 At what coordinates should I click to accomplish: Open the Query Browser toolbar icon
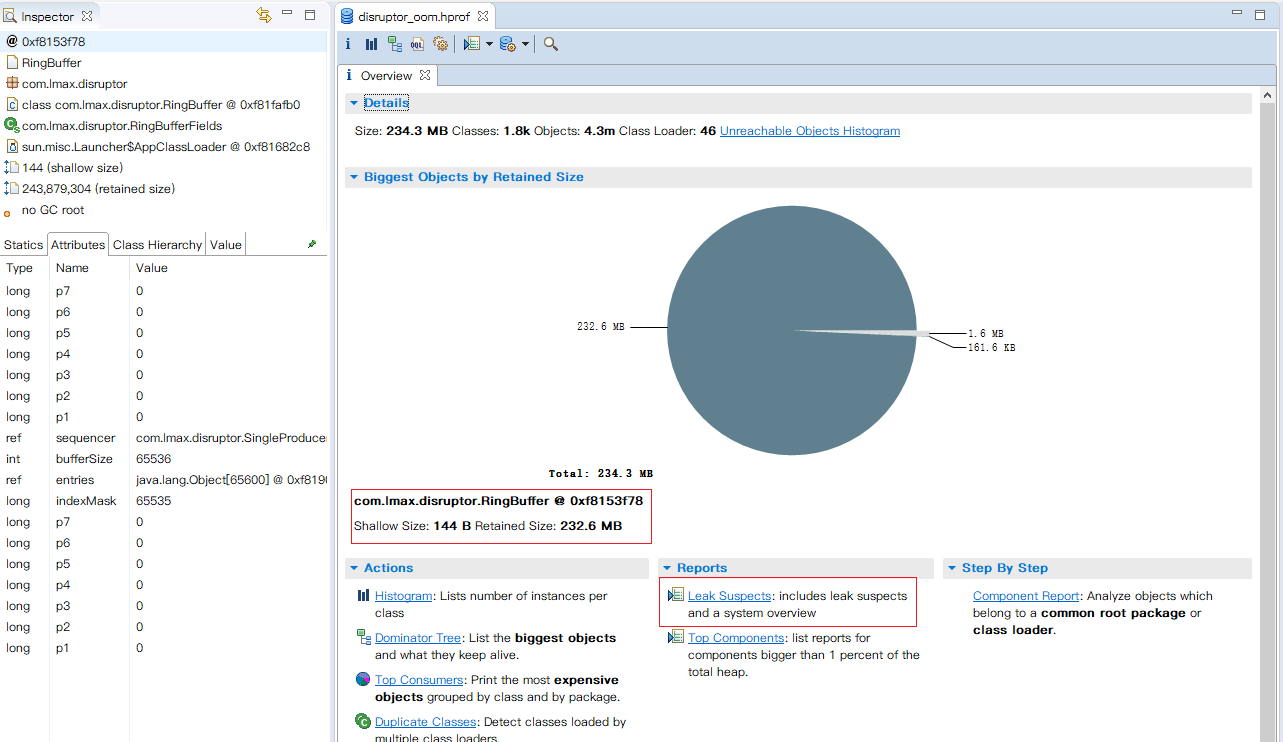click(x=508, y=44)
